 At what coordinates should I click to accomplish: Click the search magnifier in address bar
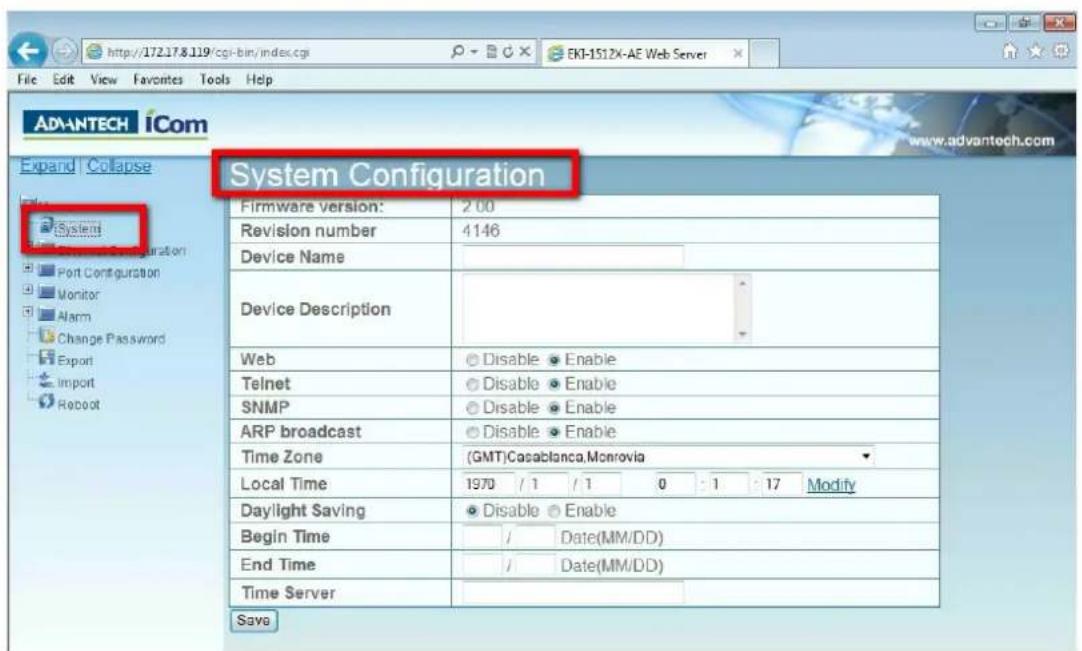click(x=457, y=52)
